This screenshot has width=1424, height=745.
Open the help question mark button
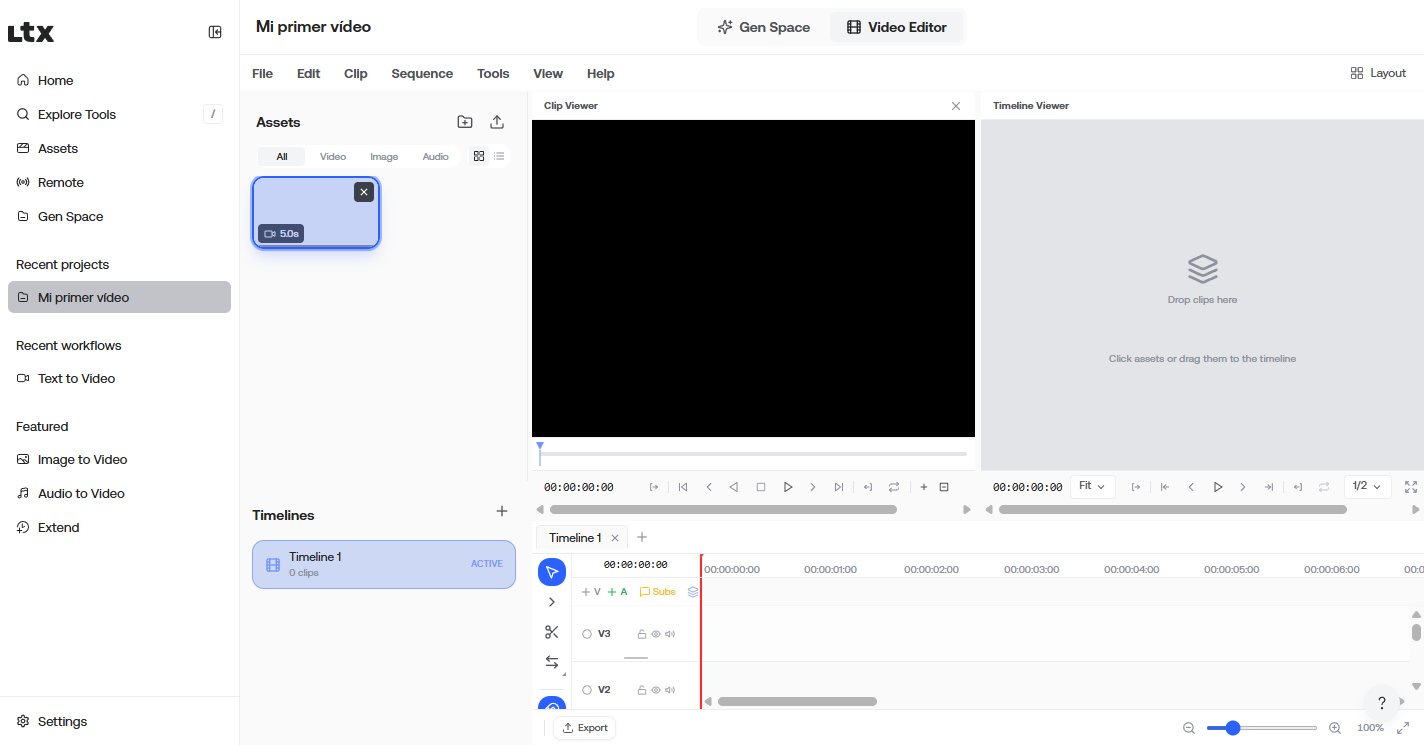[1382, 702]
